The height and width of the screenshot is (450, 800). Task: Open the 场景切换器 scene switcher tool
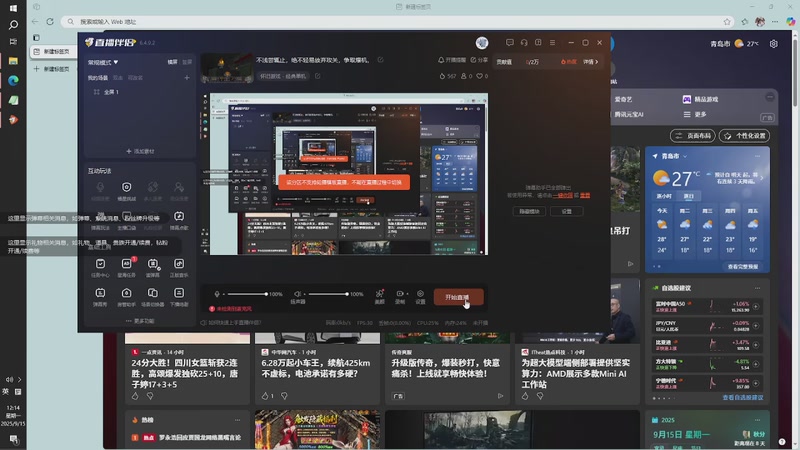point(153,296)
